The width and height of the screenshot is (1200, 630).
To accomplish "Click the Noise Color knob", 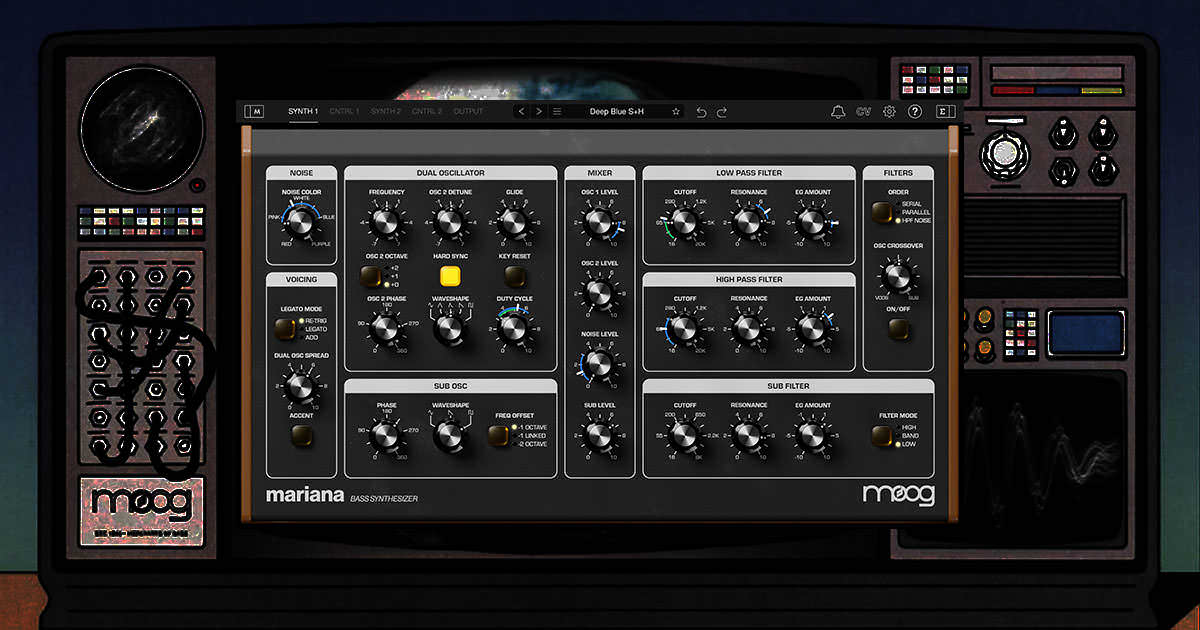I will point(301,221).
